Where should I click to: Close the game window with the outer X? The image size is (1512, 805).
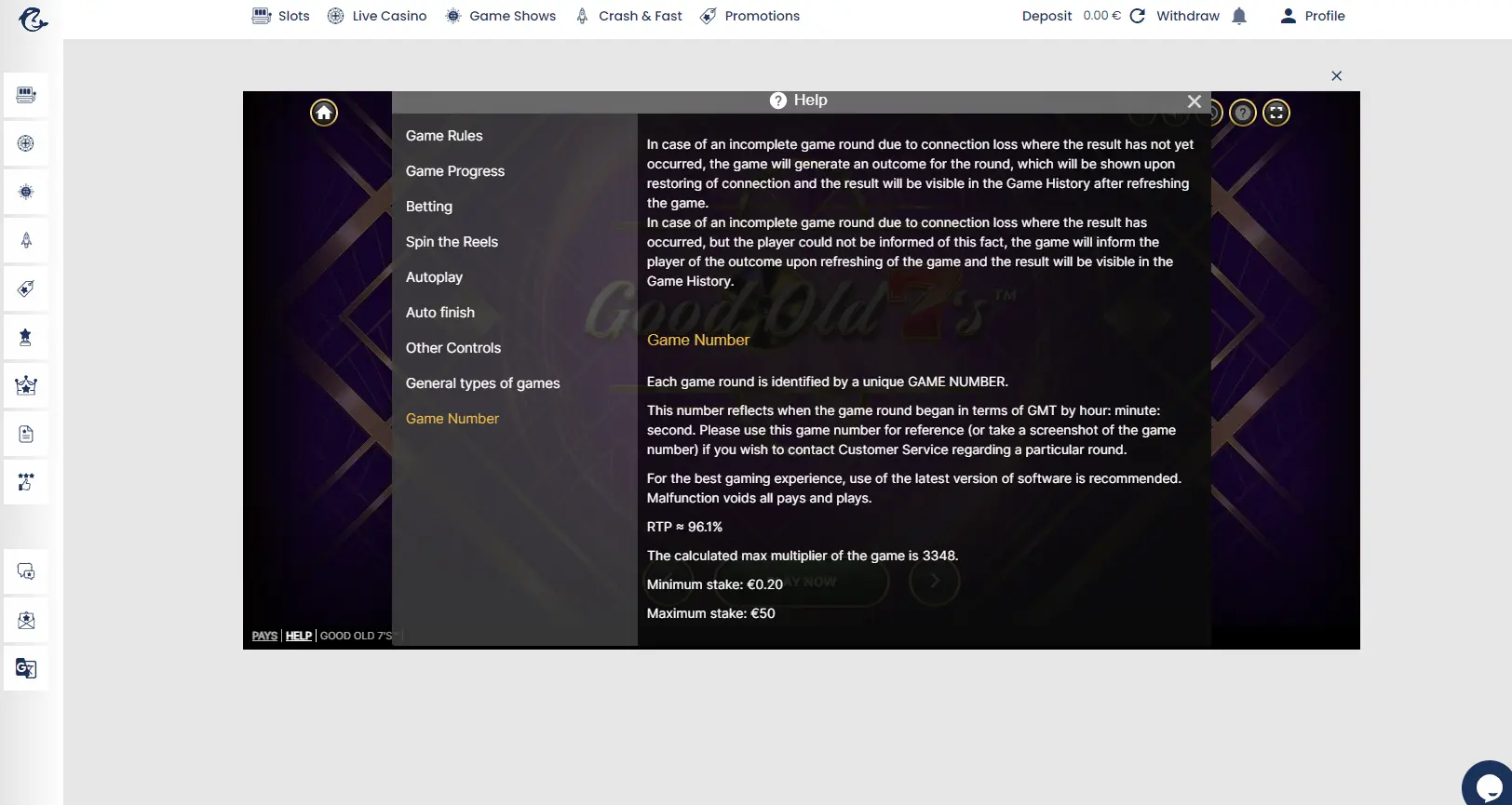[1337, 76]
